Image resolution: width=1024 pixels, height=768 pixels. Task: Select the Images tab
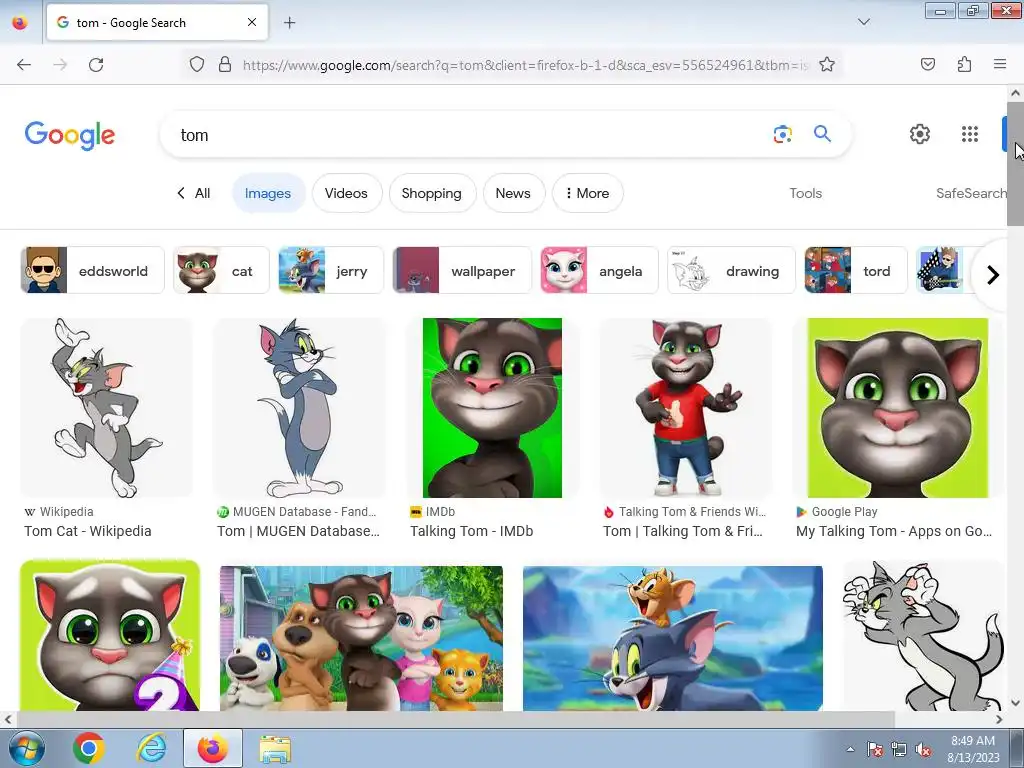point(268,193)
